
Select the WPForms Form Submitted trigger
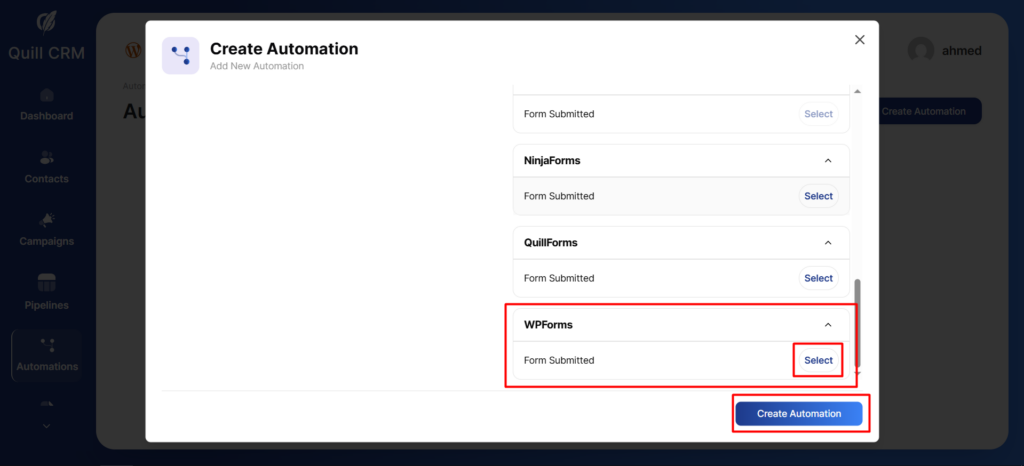point(818,360)
